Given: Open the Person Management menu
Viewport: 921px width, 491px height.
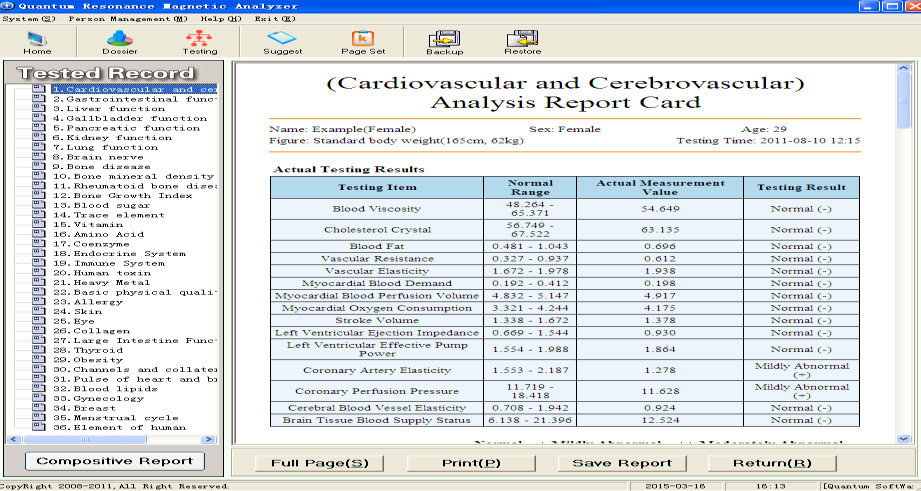Looking at the screenshot, I should click(x=127, y=18).
